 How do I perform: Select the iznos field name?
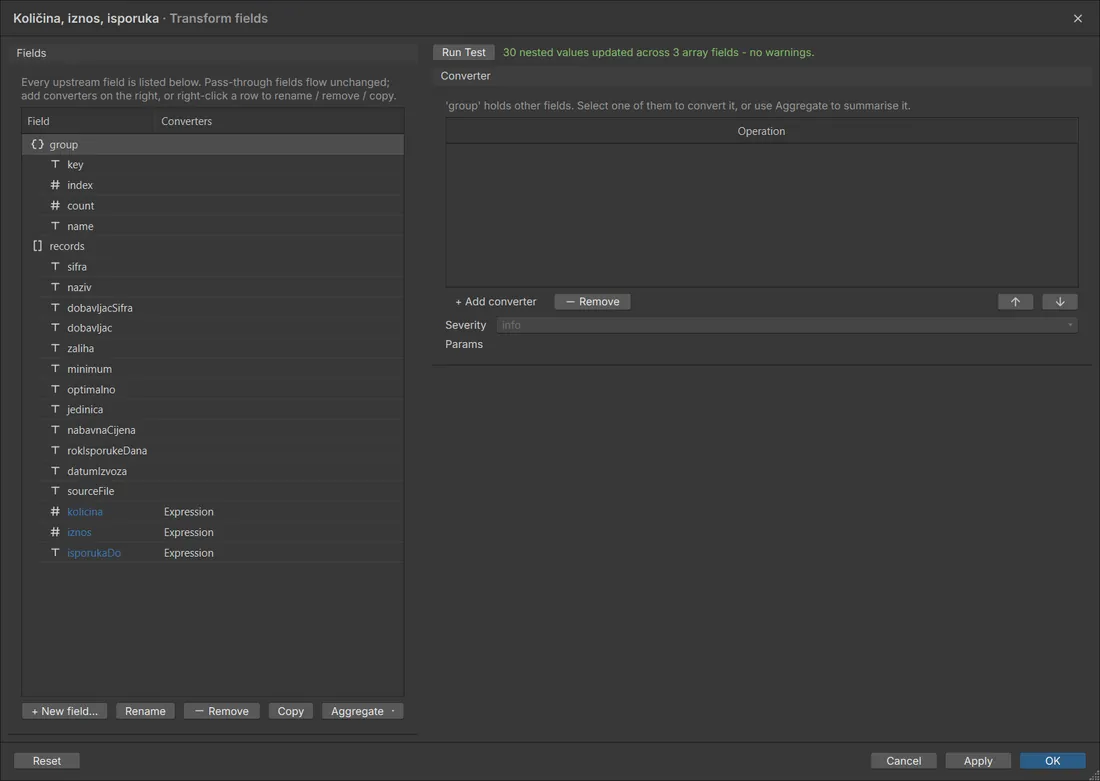pyautogui.click(x=79, y=532)
